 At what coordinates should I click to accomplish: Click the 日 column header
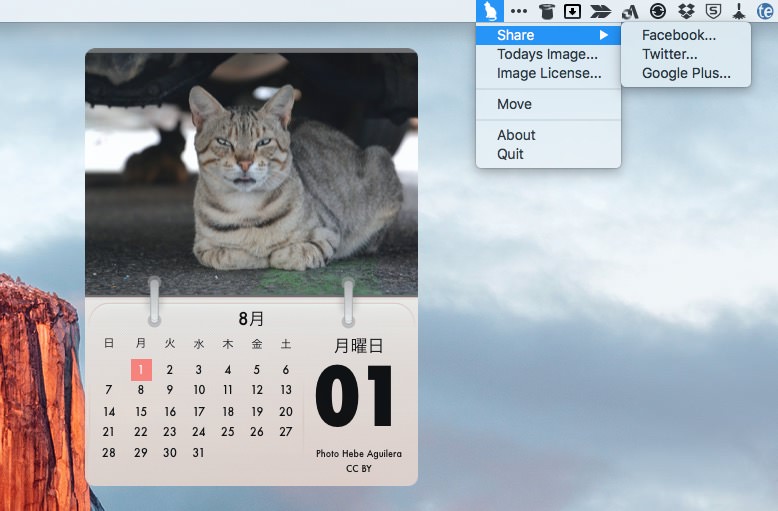109,343
